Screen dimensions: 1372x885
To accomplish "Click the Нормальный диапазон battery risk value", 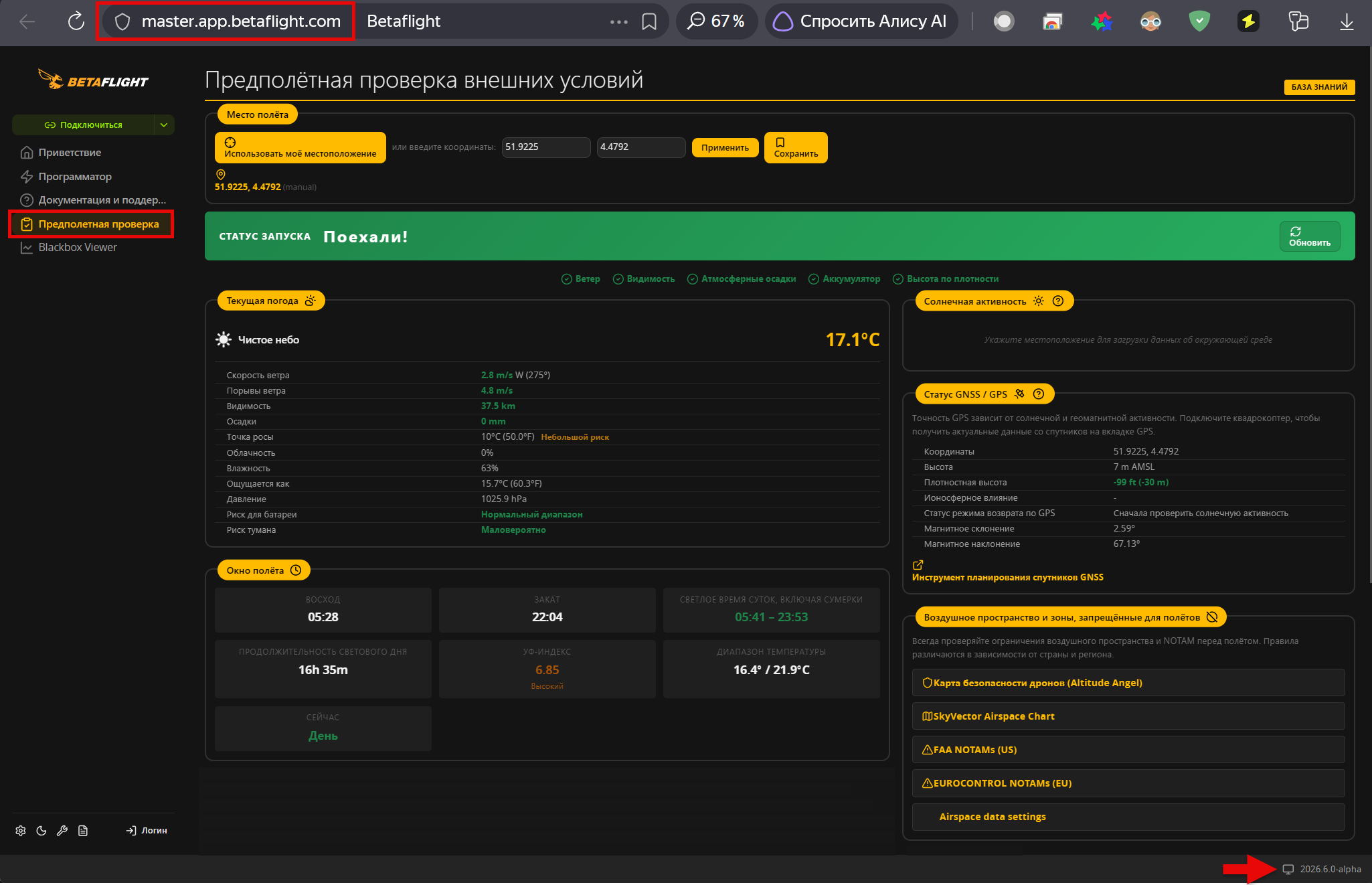I will click(532, 515).
